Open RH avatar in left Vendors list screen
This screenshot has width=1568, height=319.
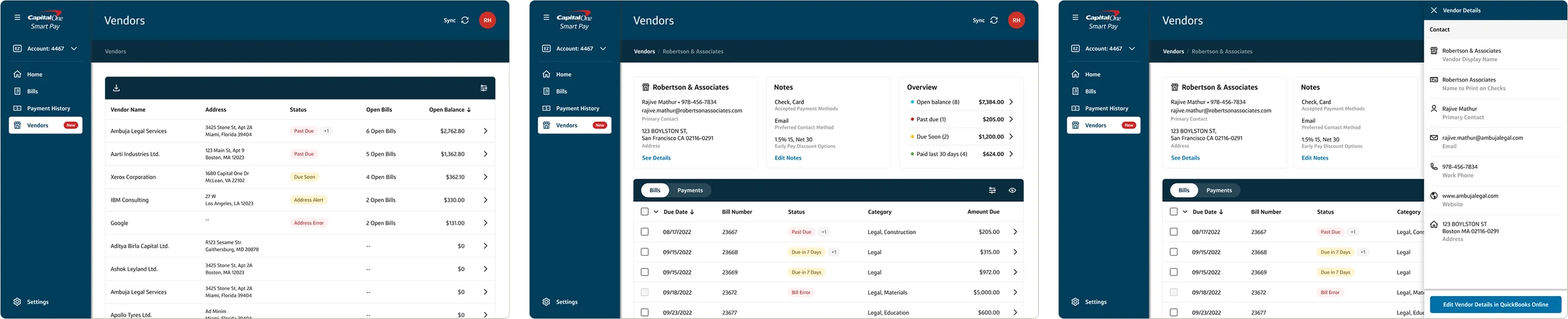[x=487, y=20]
